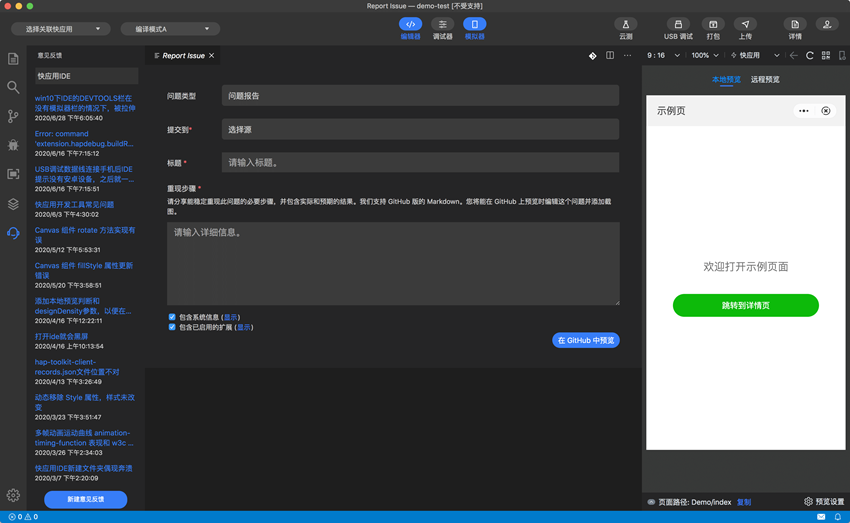
Task: Click the mail icon in status bar
Action: [821, 517]
